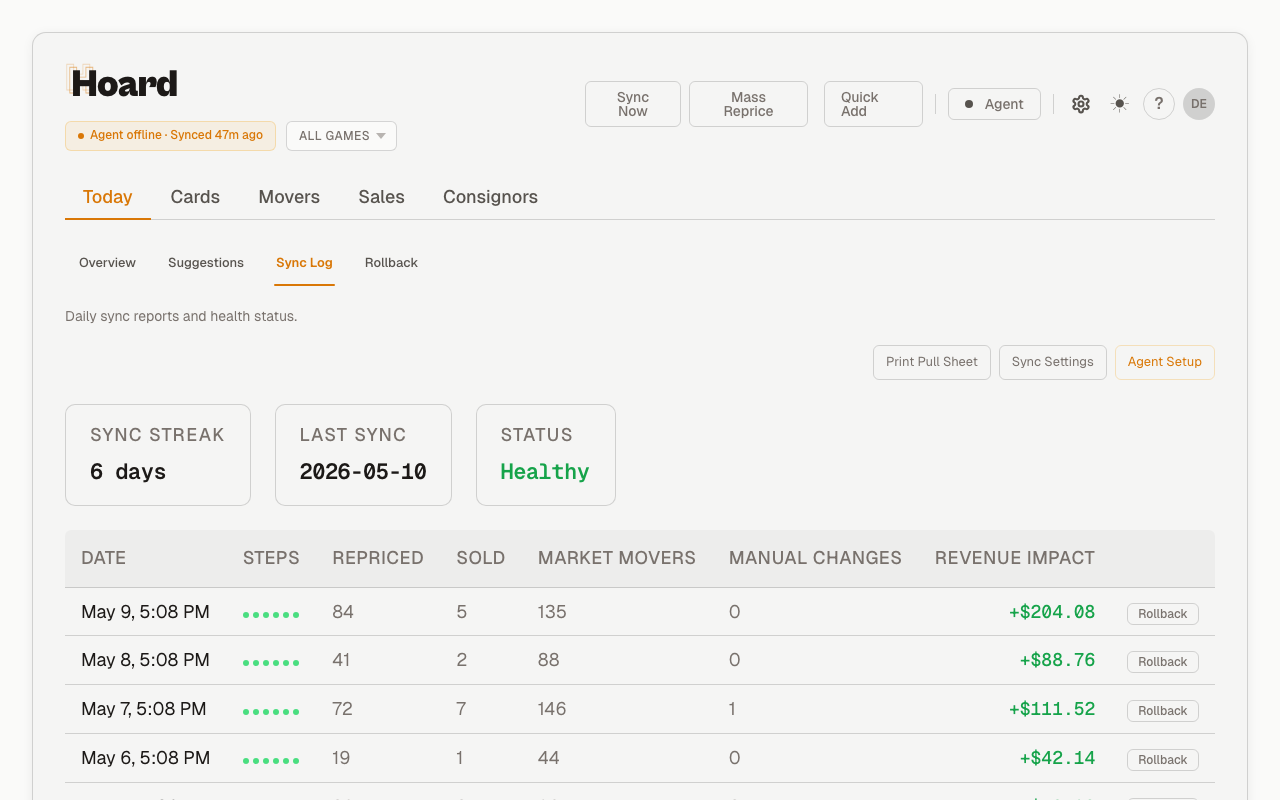Click the Hoard logo
The height and width of the screenshot is (800, 1280).
pyautogui.click(x=122, y=83)
